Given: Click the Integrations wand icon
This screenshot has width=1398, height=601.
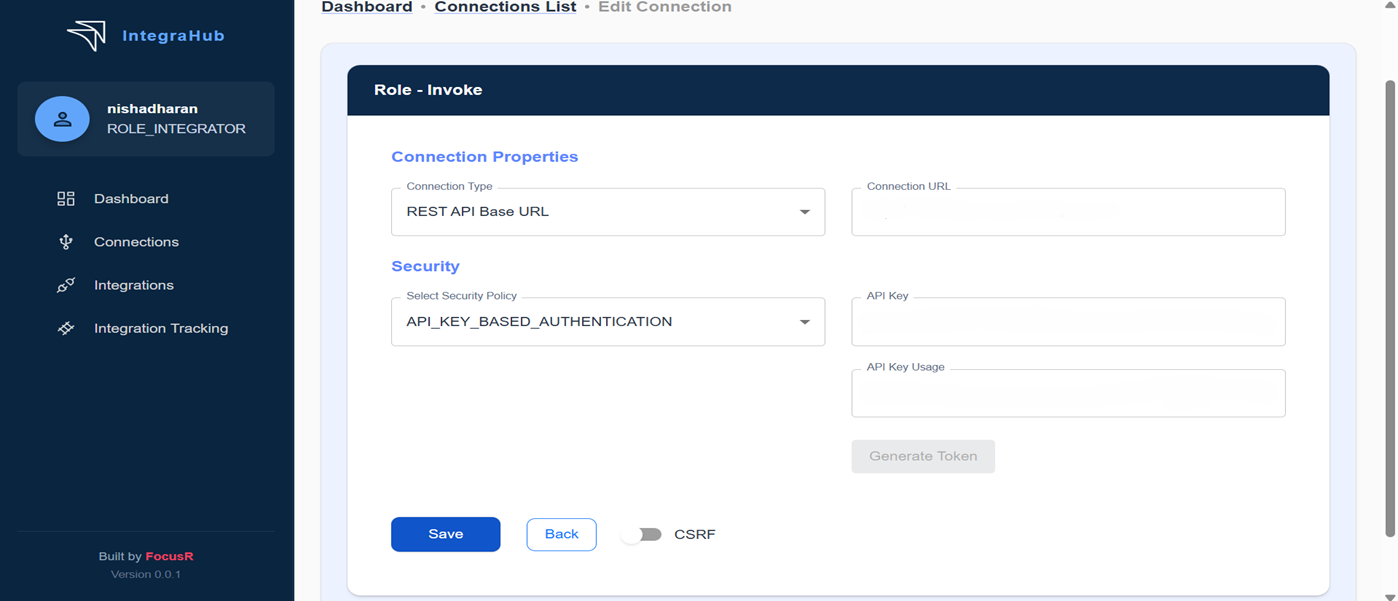Looking at the screenshot, I should click(65, 284).
